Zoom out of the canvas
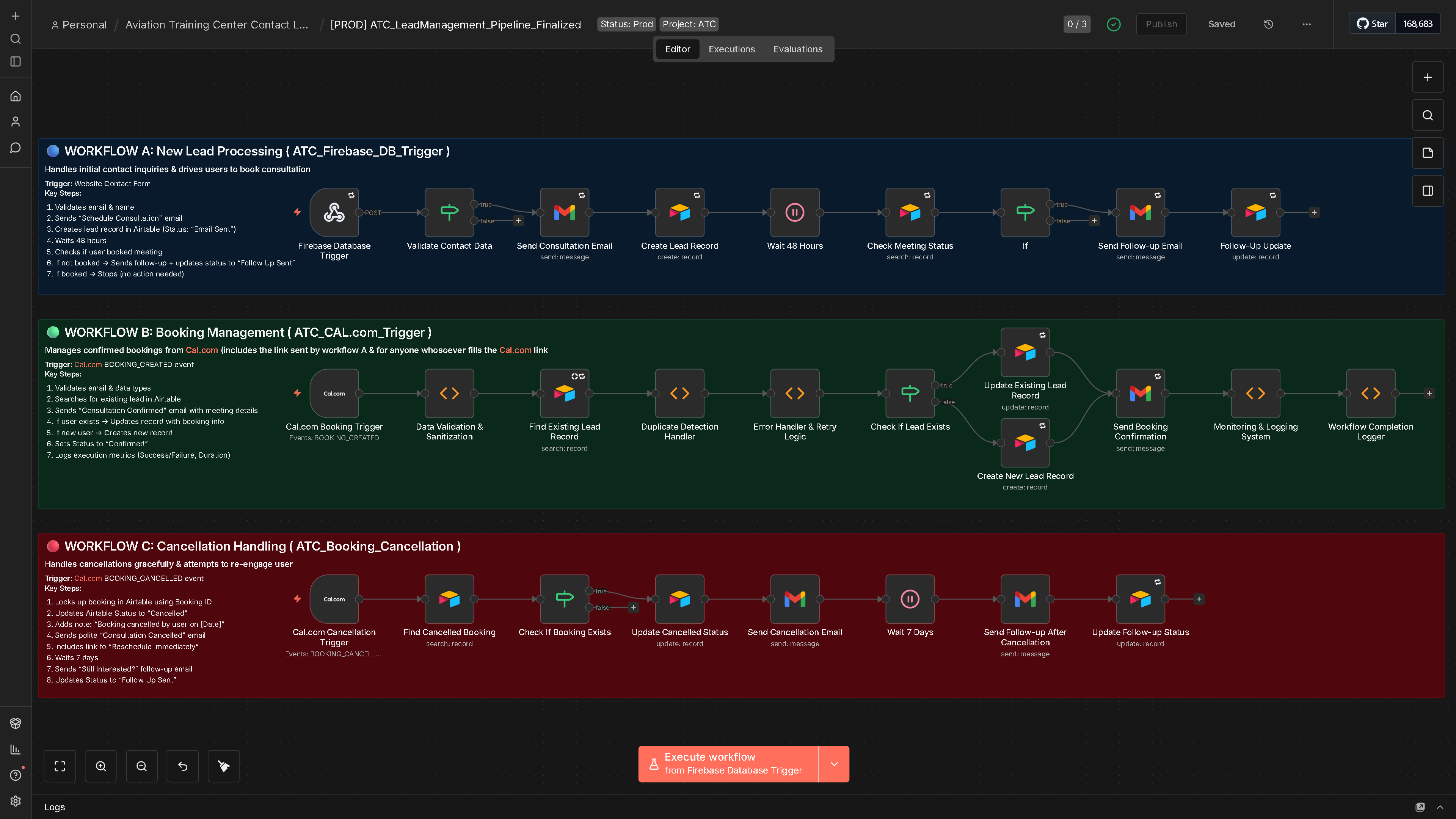Viewport: 1456px width, 819px height. 141,766
